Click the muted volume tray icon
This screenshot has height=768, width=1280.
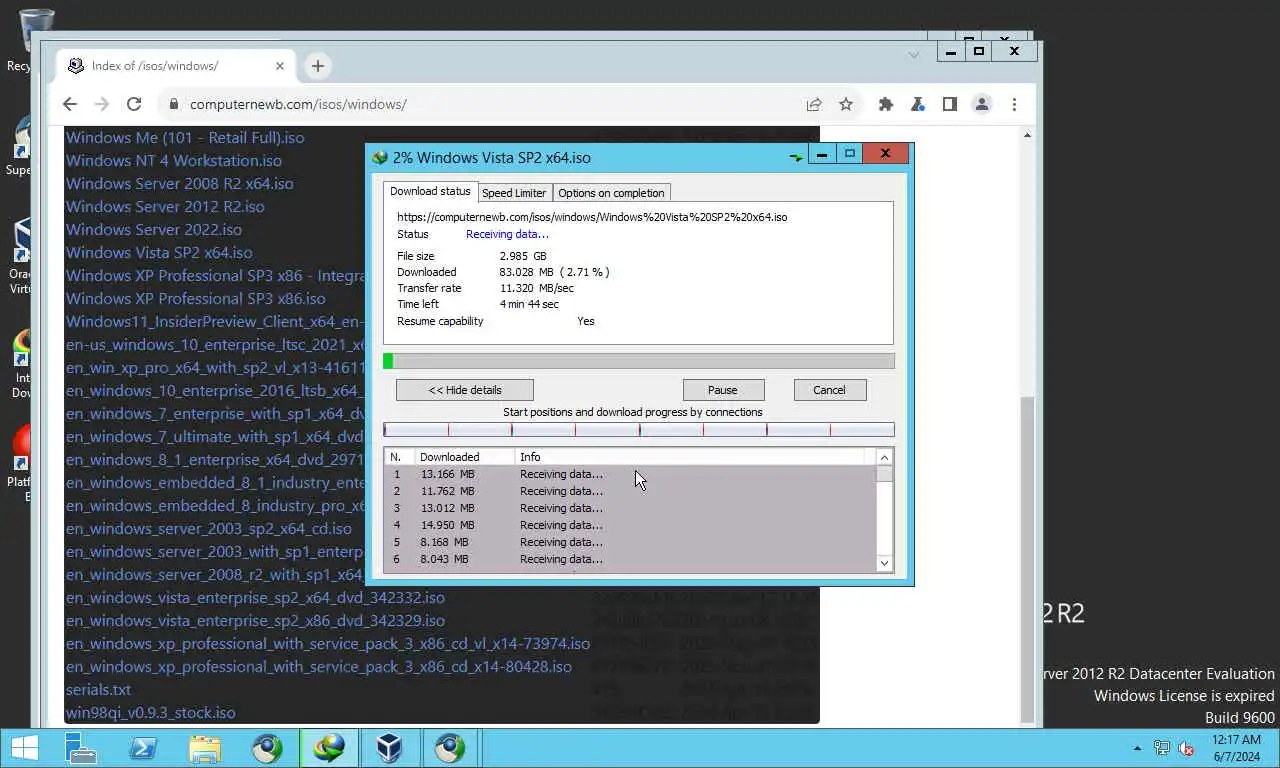1186,748
